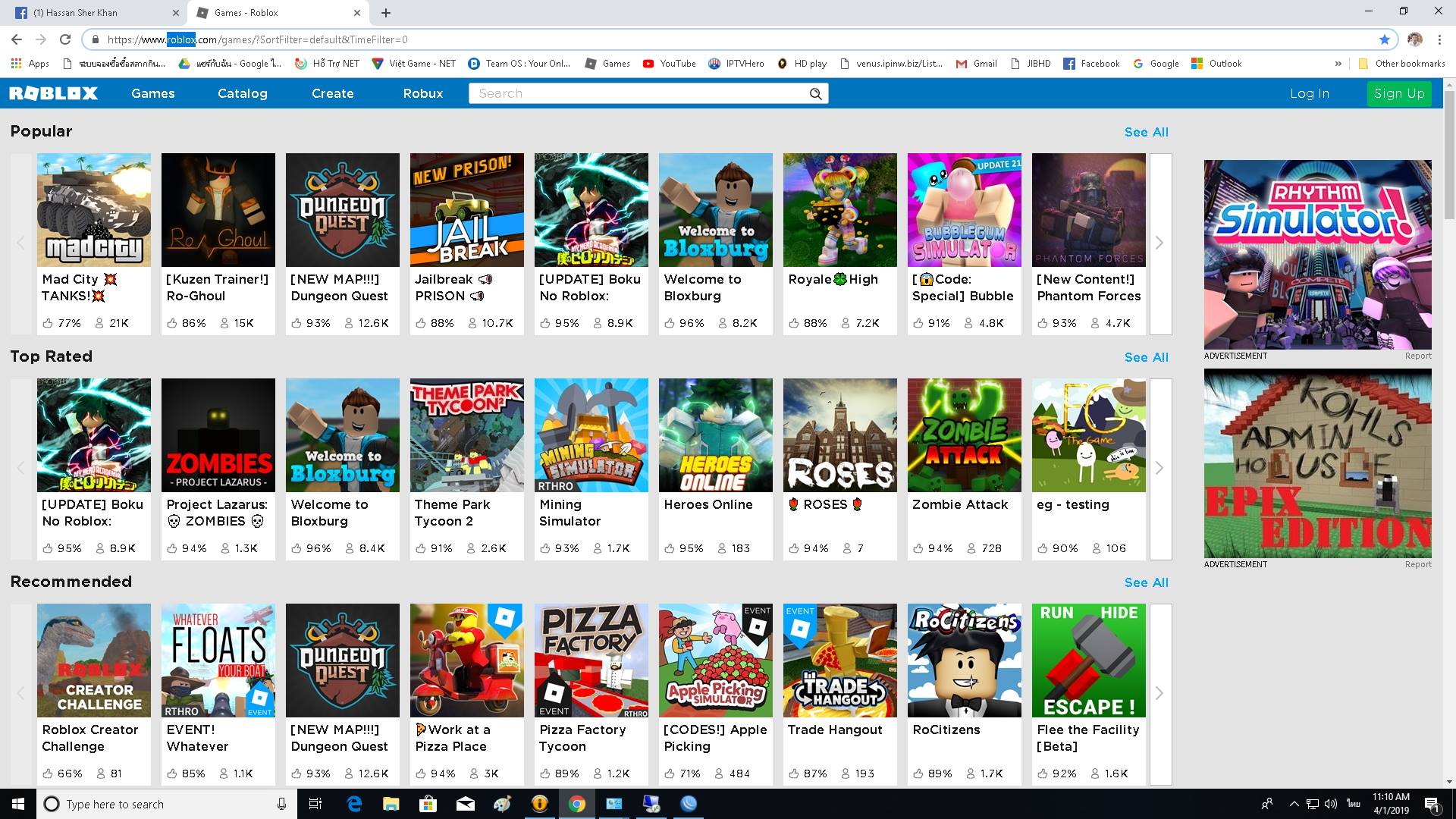See all Top Rated games
The image size is (1456, 819).
pyautogui.click(x=1147, y=357)
